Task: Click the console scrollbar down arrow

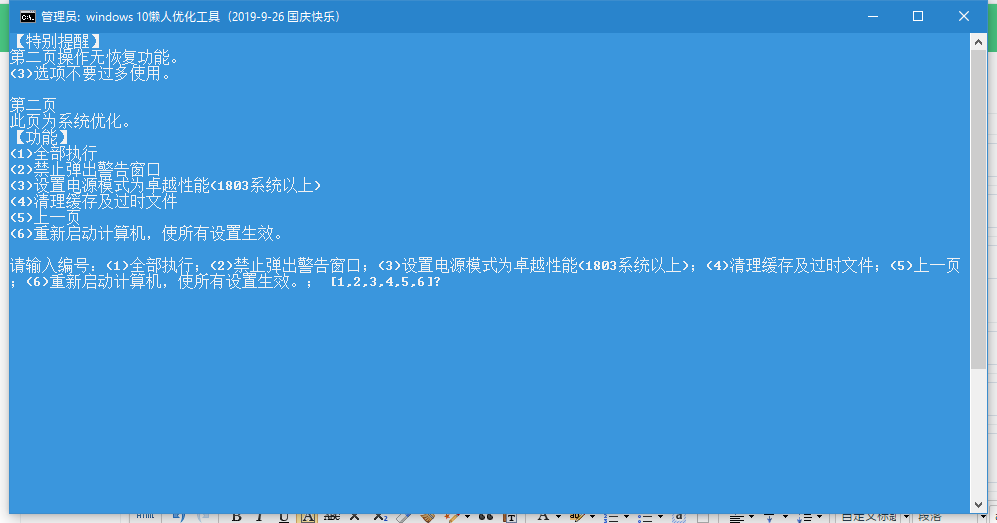Action: 978,505
